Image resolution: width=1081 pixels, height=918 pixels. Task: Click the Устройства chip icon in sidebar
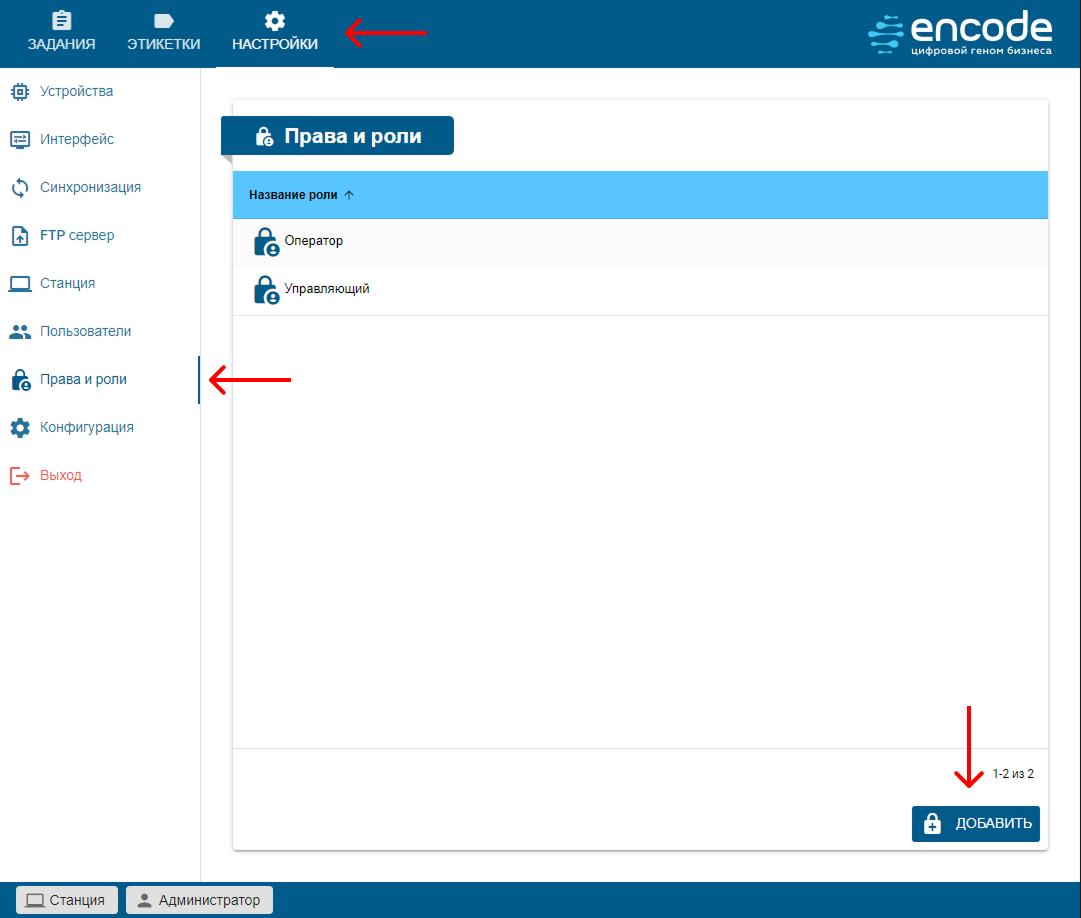(20, 92)
